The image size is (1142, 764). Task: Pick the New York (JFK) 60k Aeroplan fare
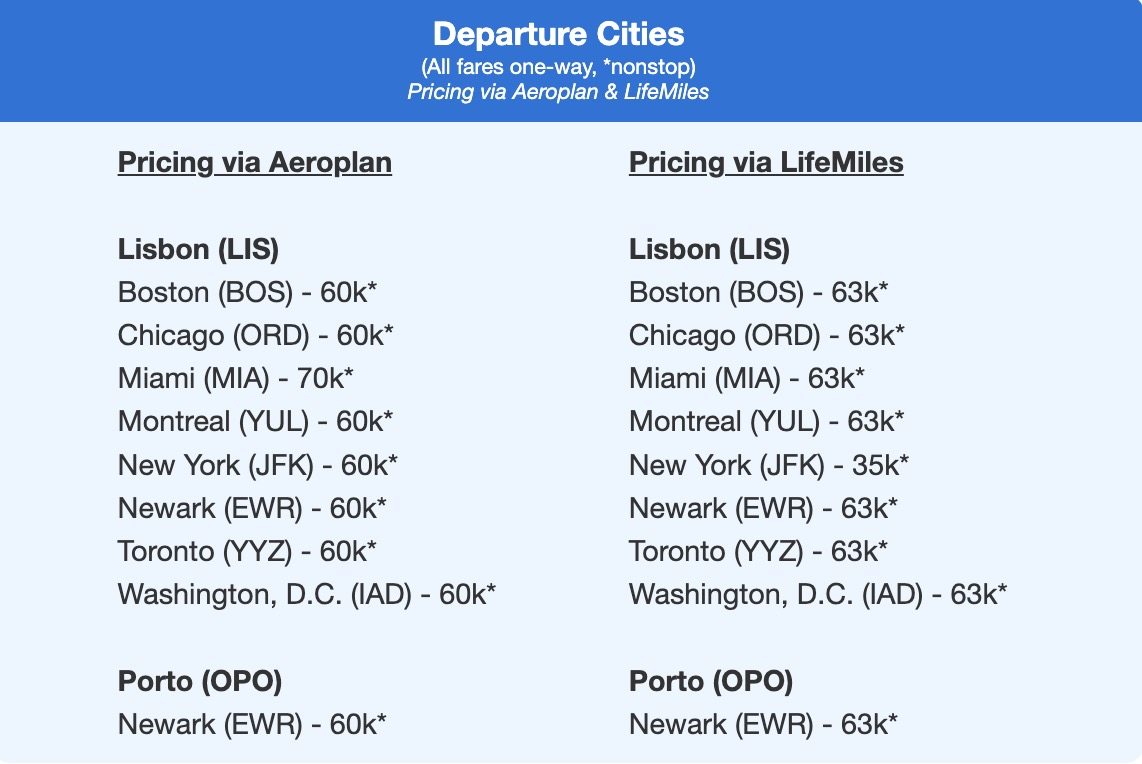pyautogui.click(x=257, y=465)
